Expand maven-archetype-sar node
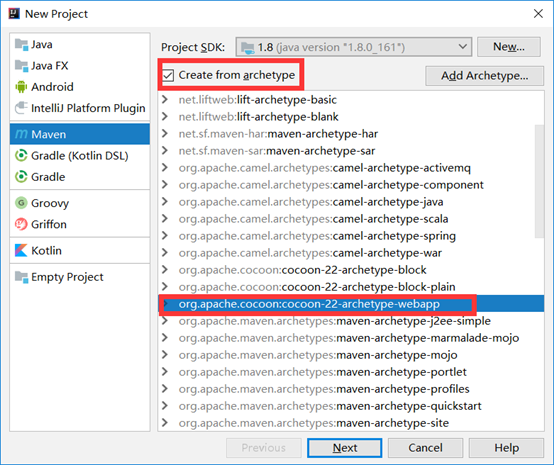This screenshot has width=554, height=465. point(165,150)
